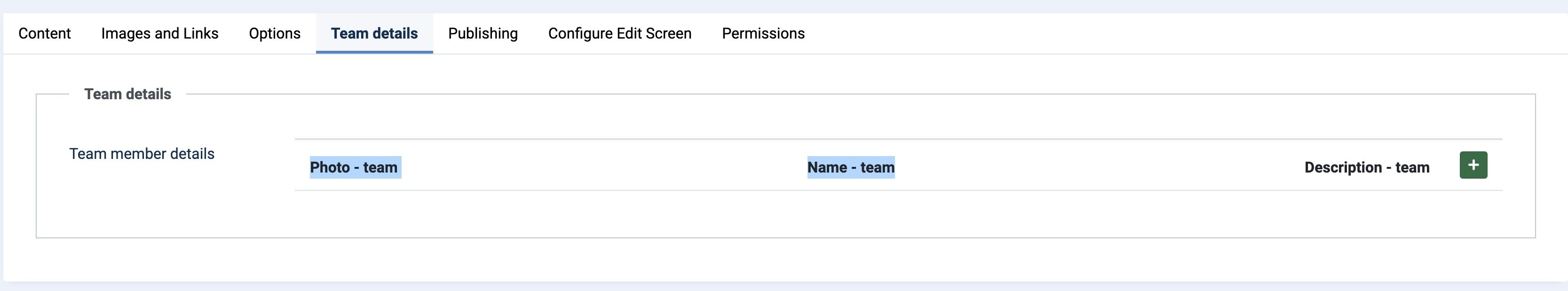1568x291 pixels.
Task: Click the Team details fieldset legend
Action: [x=128, y=94]
